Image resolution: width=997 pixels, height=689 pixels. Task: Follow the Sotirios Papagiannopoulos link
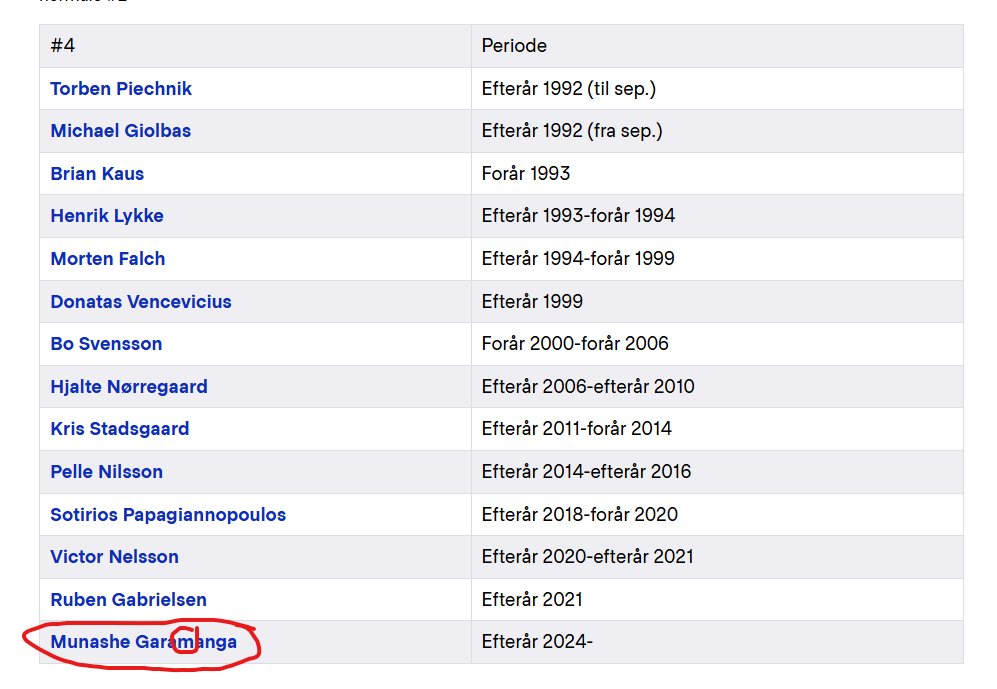168,514
